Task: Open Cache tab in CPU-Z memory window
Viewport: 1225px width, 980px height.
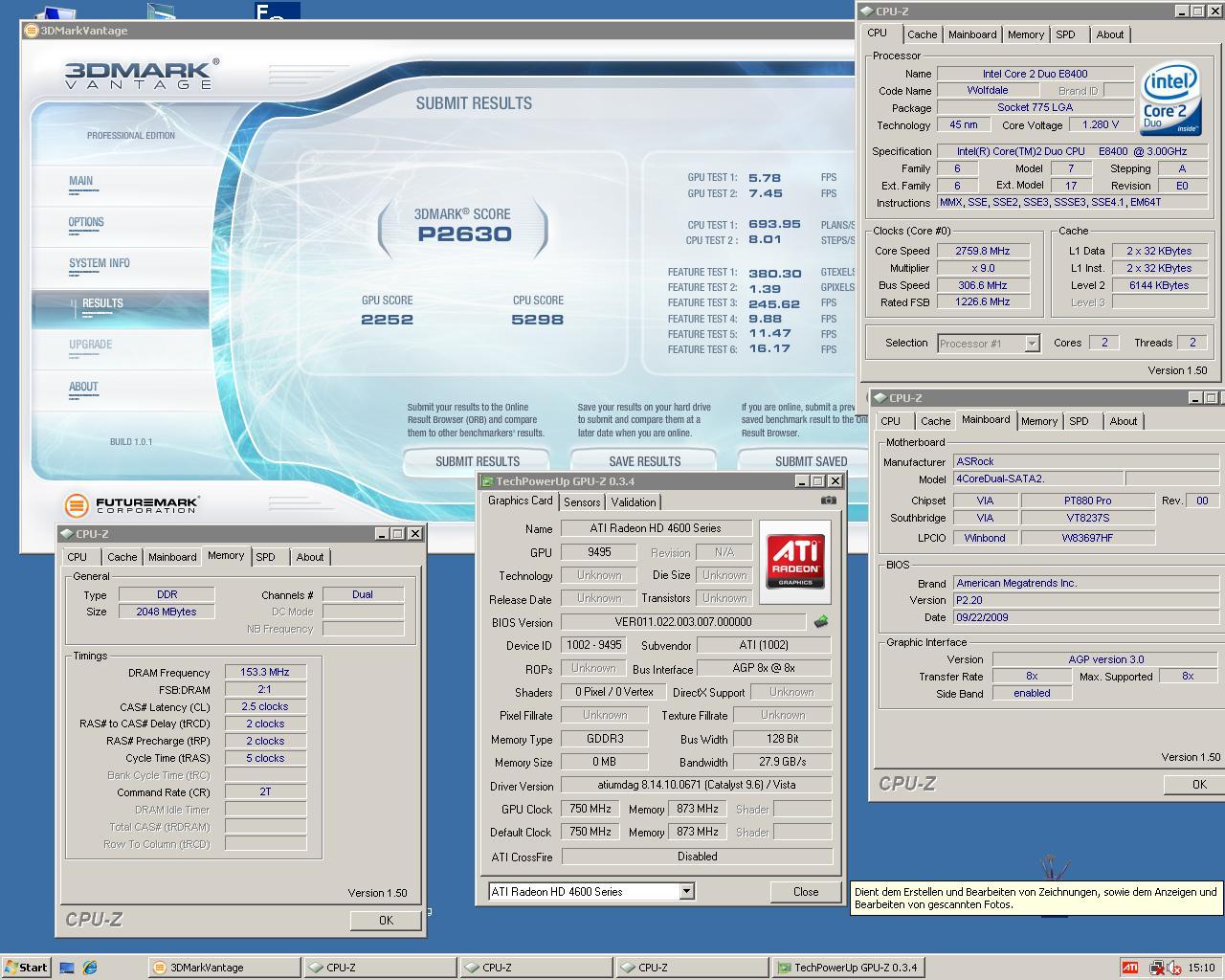Action: [122, 557]
